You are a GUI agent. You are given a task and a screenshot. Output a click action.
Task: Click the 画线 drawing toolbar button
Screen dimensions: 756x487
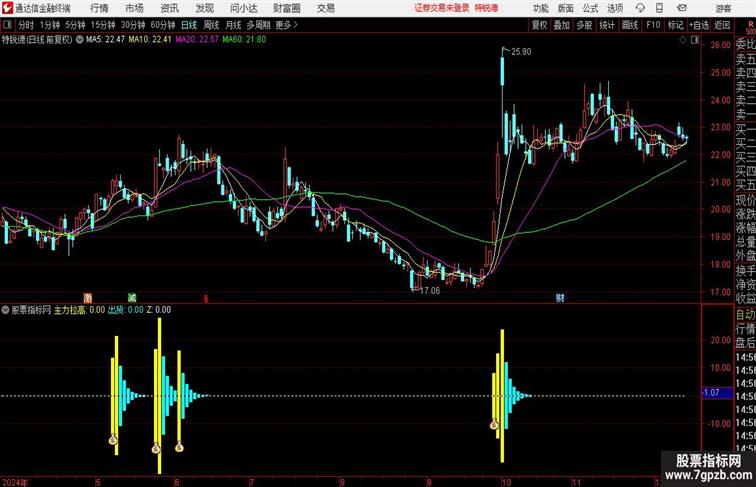click(x=630, y=25)
